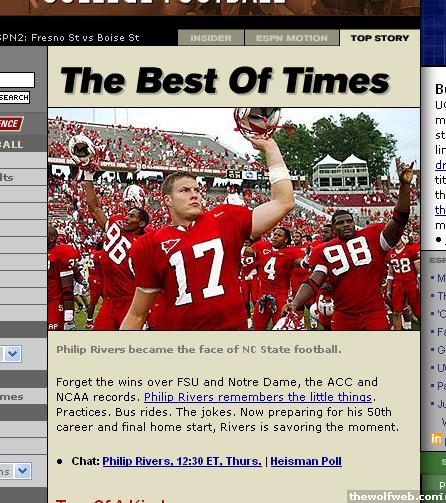Click the red conference badge icon
446x503 pixels.
pos(11,124)
